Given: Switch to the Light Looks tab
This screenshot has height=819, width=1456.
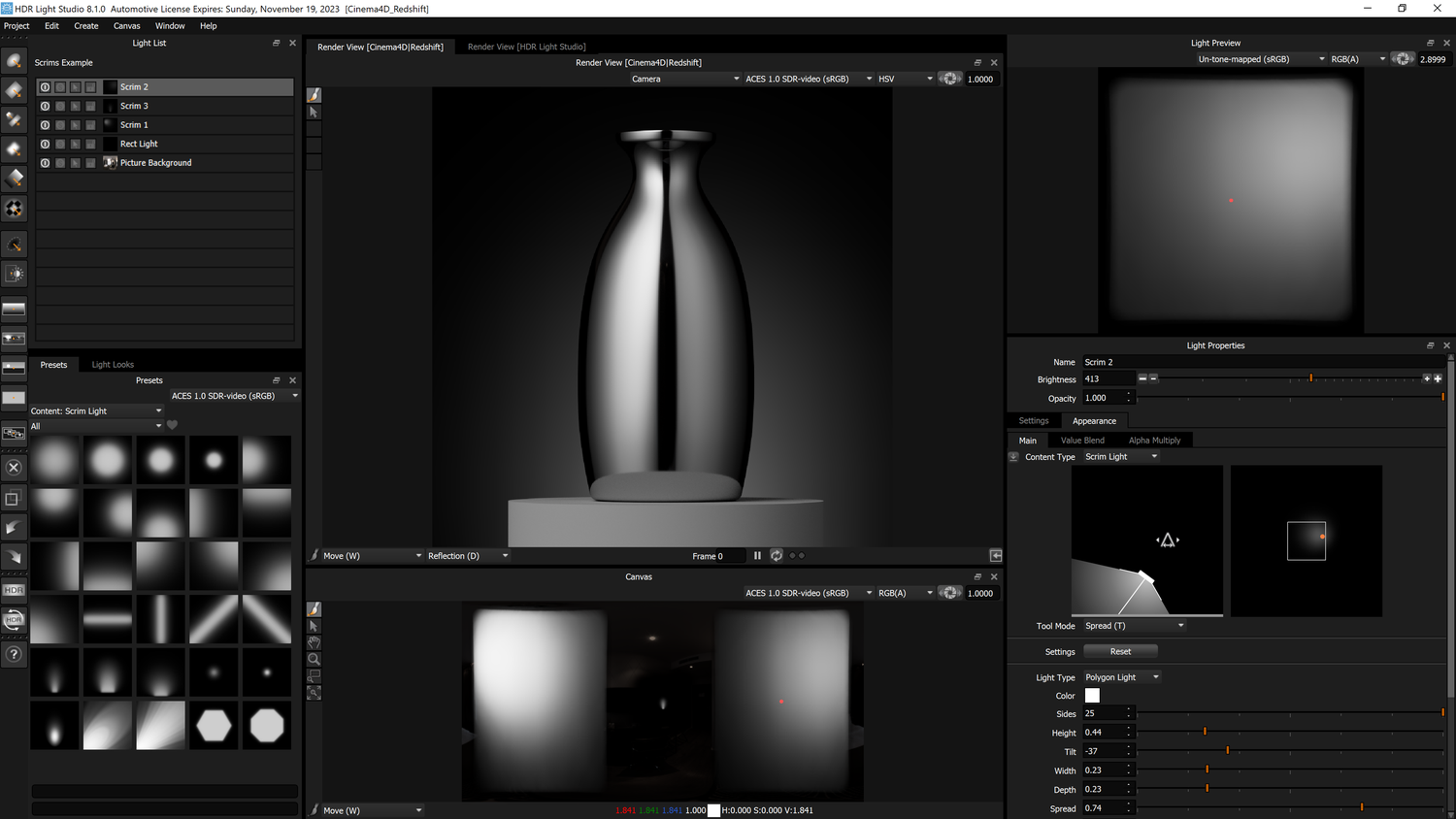Looking at the screenshot, I should coord(113,364).
